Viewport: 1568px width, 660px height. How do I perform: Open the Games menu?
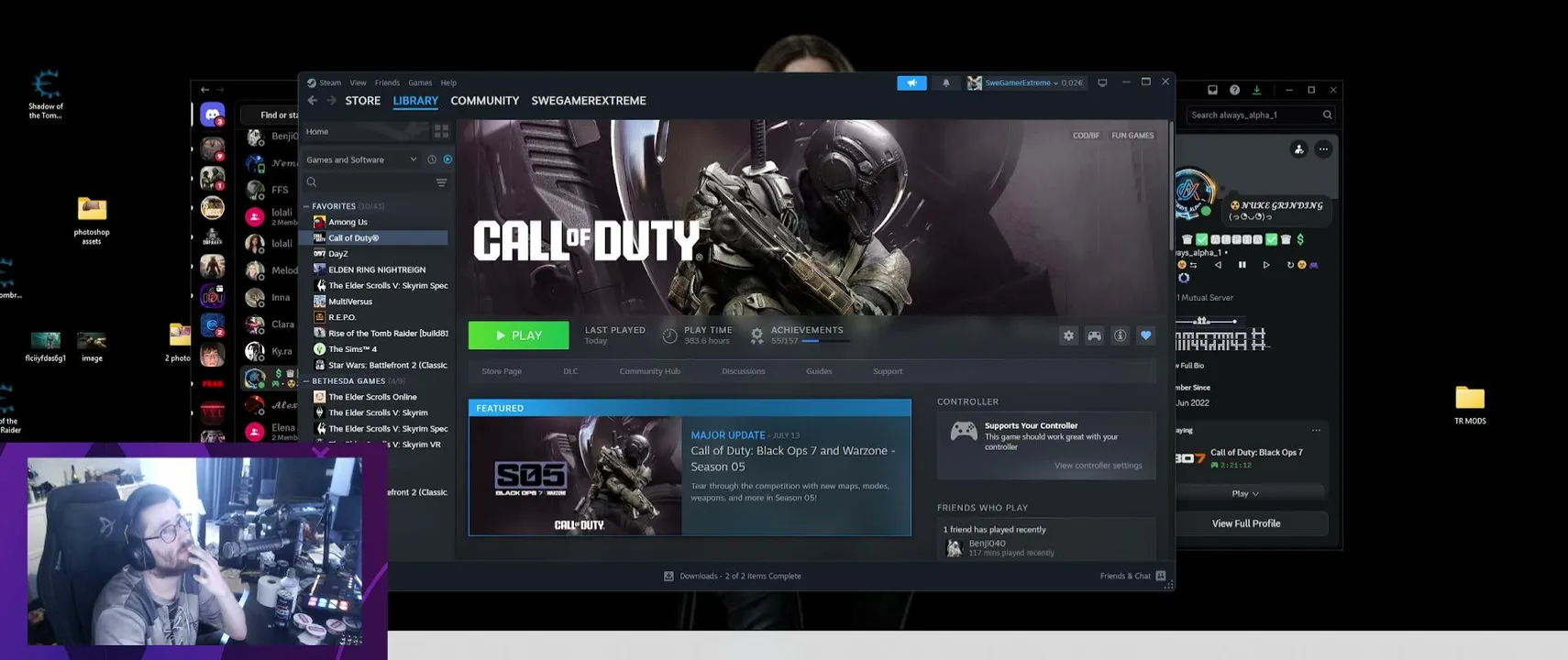pyautogui.click(x=420, y=82)
